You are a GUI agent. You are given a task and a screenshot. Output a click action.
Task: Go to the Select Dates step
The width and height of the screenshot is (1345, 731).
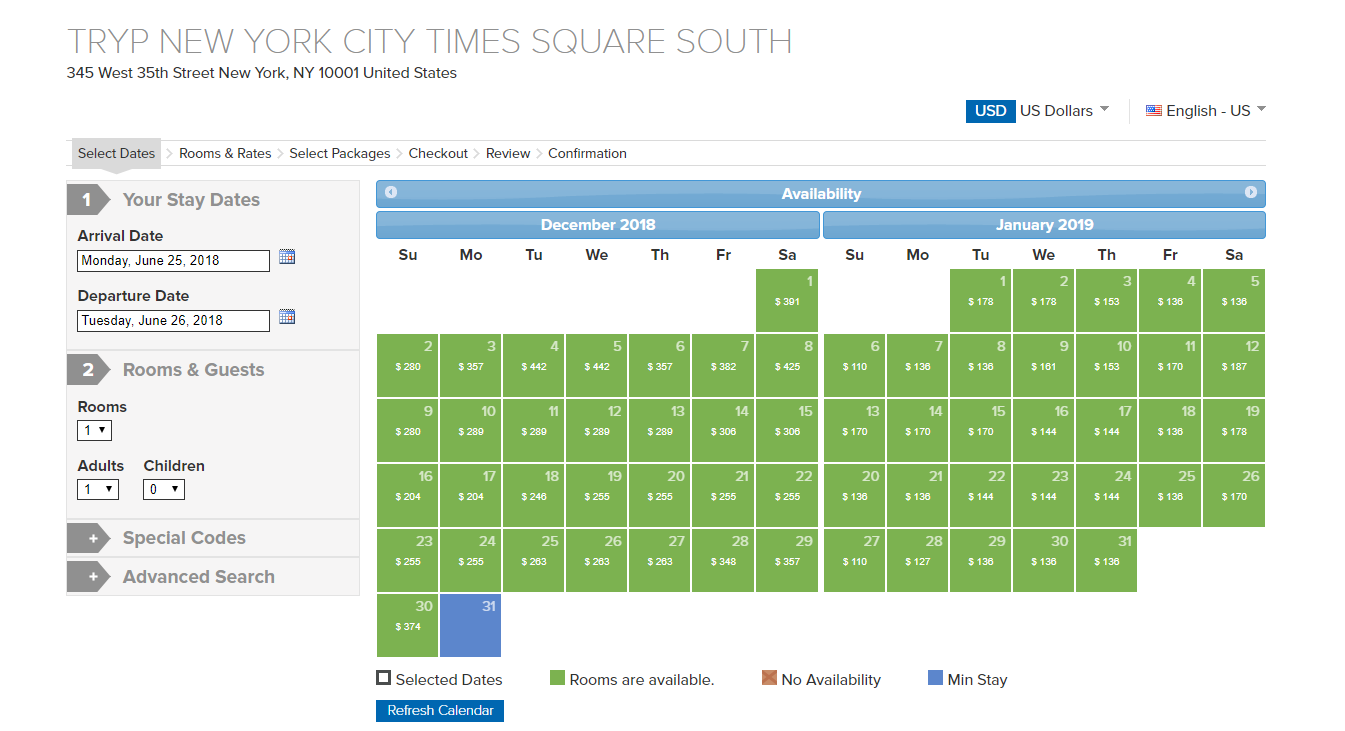(117, 154)
